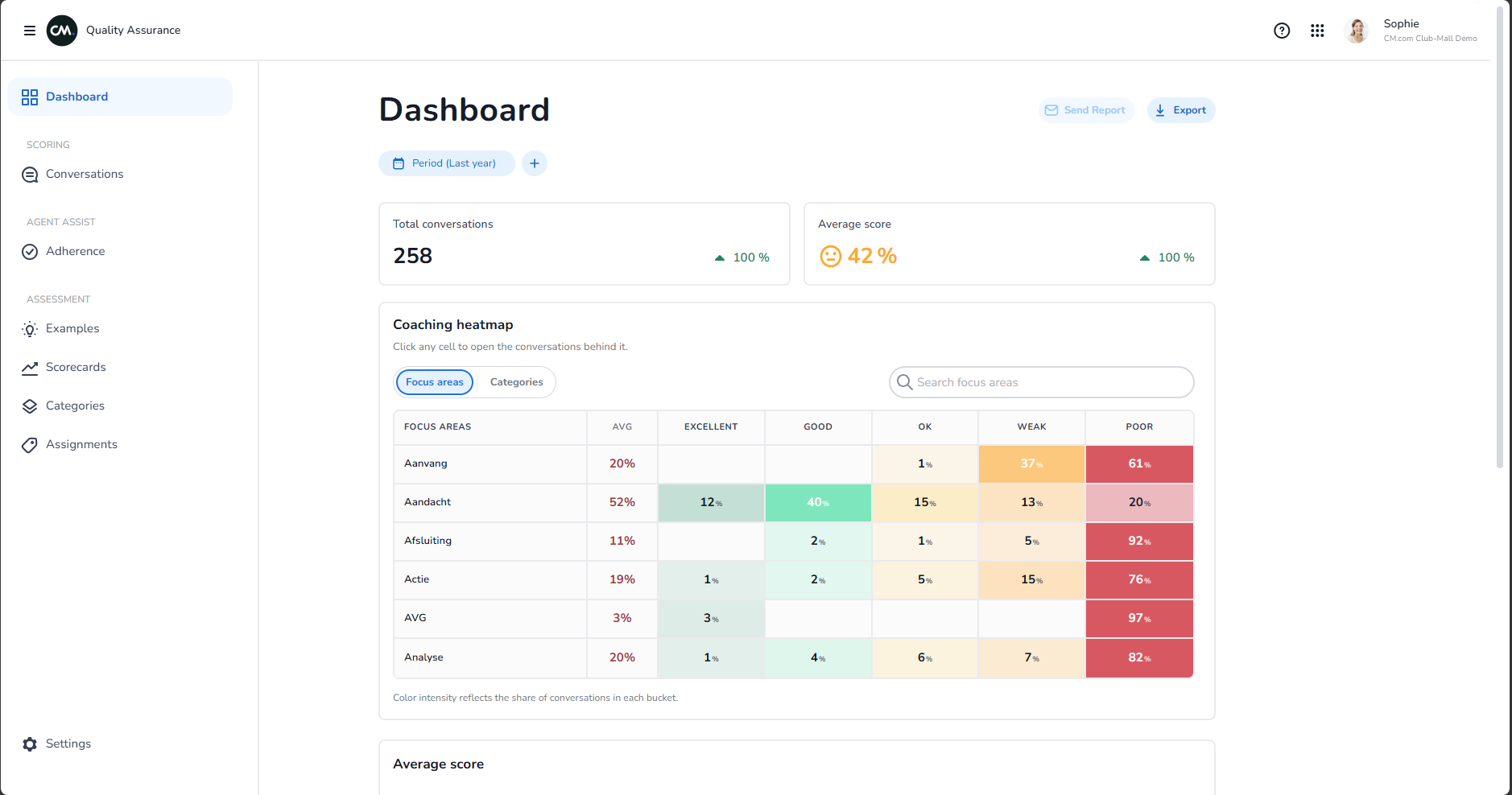Screen dimensions: 1512x795
Task: Click the search magnifier icon
Action: tap(904, 382)
